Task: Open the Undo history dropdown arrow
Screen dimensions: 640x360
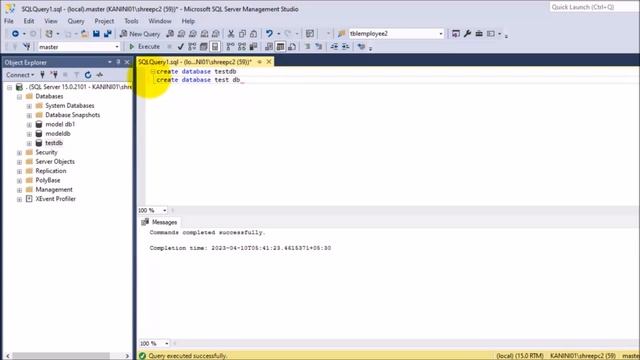Action: coord(279,34)
